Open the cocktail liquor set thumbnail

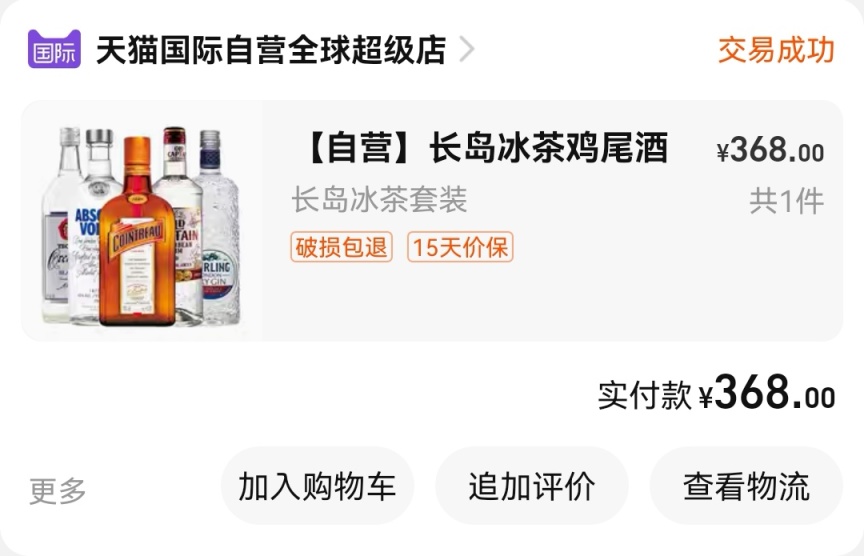click(142, 221)
